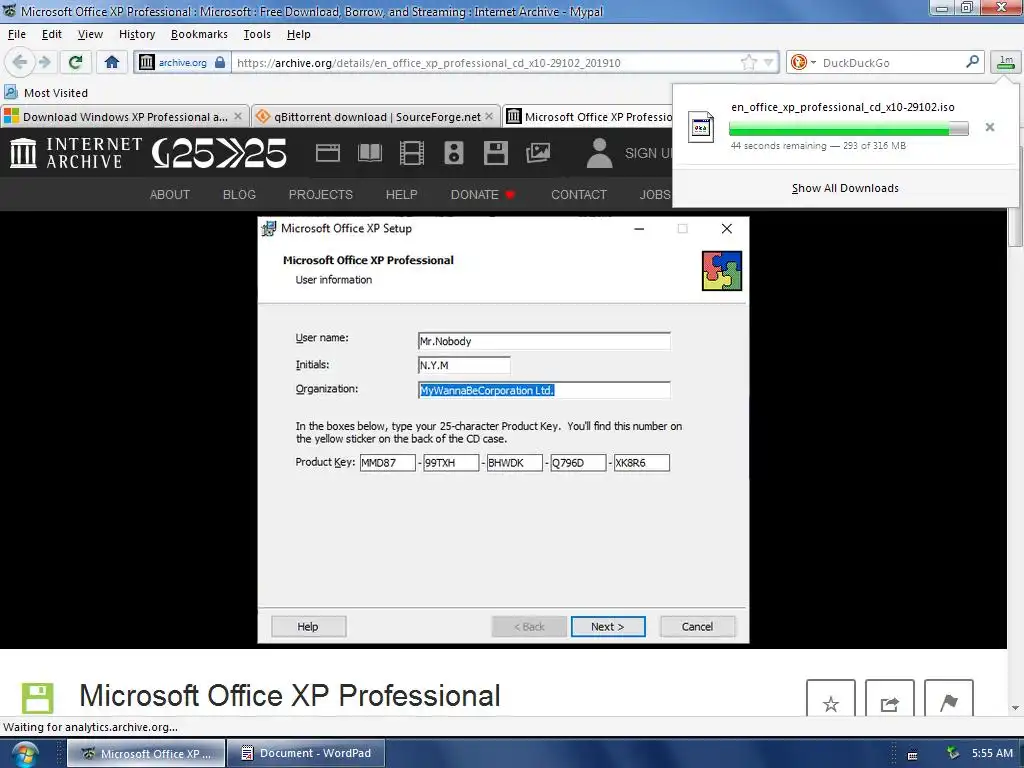Click the browser Forward arrow button
This screenshot has width=1024, height=768.
(44, 62)
